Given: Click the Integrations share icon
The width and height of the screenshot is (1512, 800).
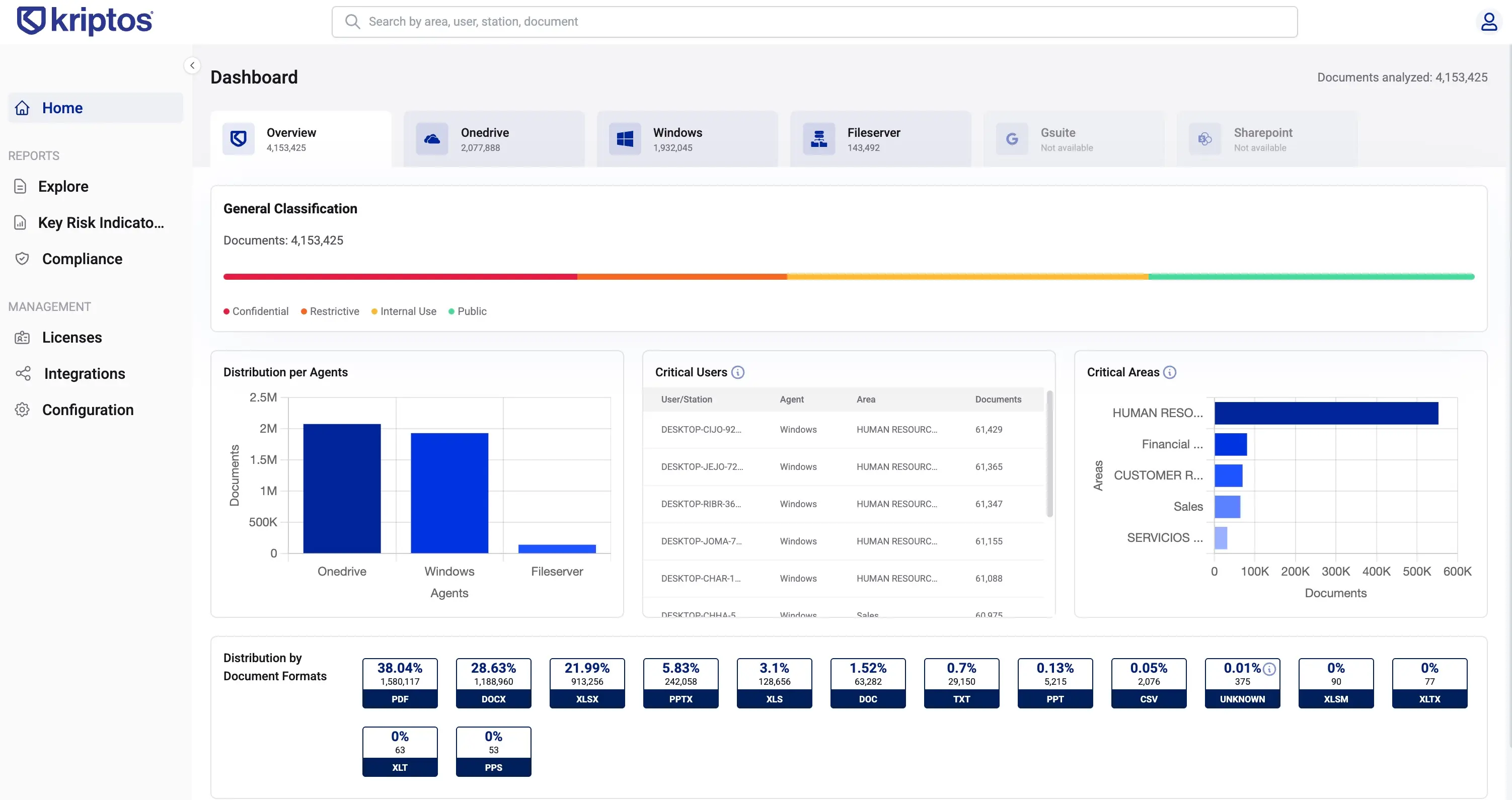Looking at the screenshot, I should click(x=23, y=373).
